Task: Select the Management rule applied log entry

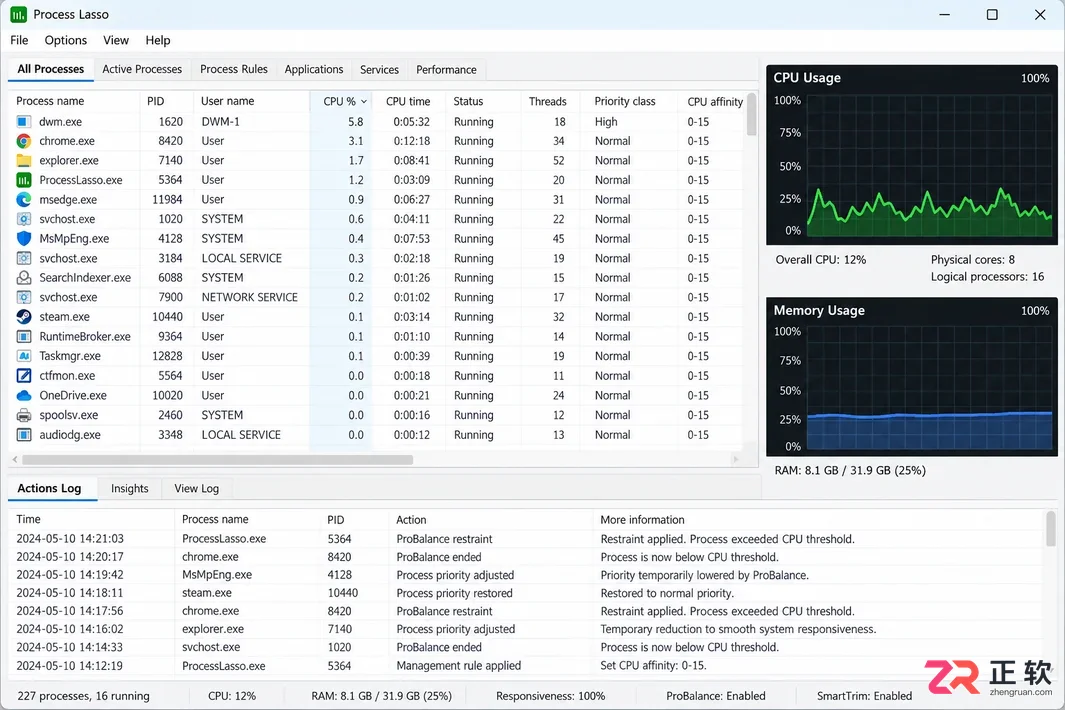Action: [526, 666]
